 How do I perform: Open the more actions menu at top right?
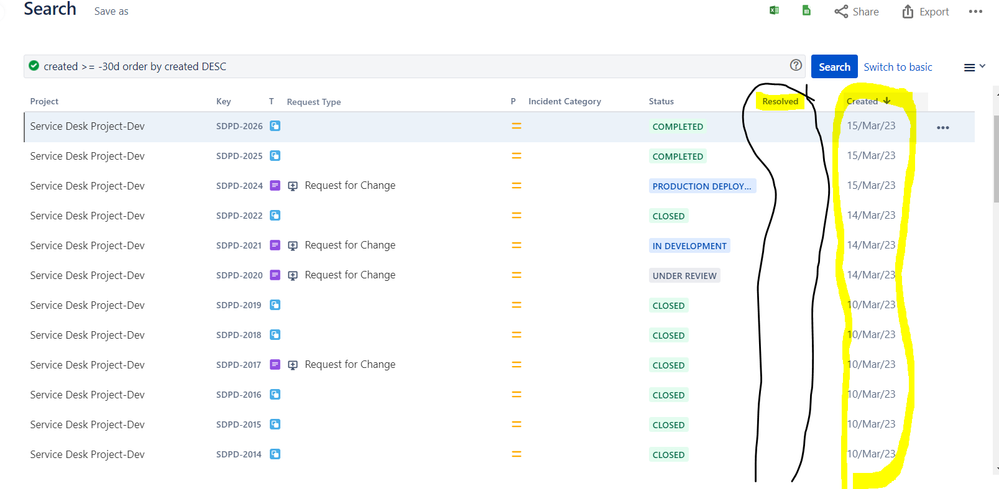975,12
